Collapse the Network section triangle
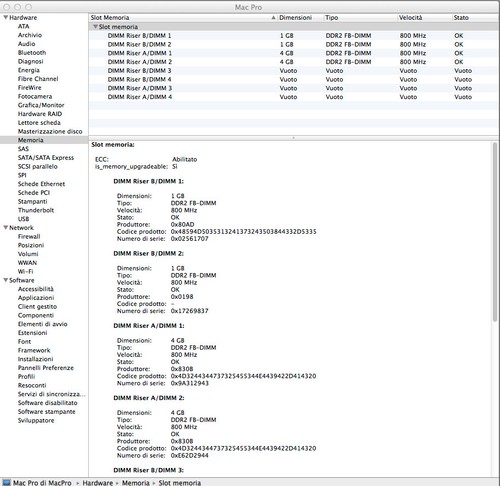Image resolution: width=500 pixels, height=486 pixels. 6,228
